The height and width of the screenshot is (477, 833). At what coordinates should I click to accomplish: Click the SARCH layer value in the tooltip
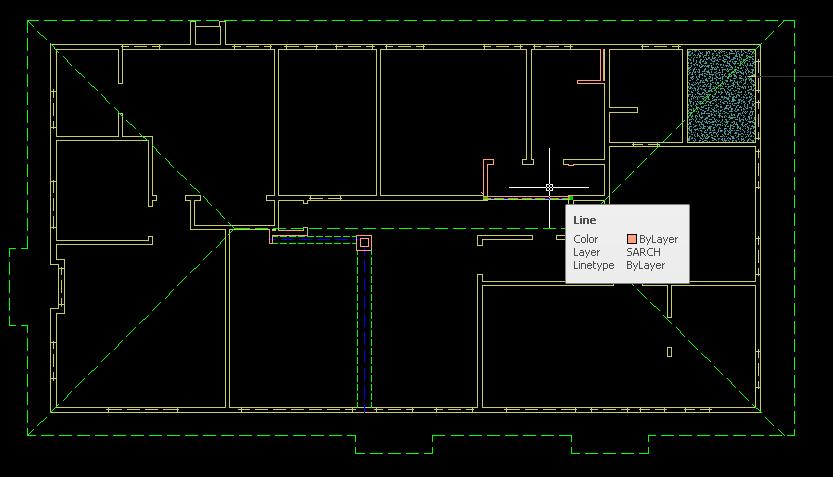coord(643,252)
